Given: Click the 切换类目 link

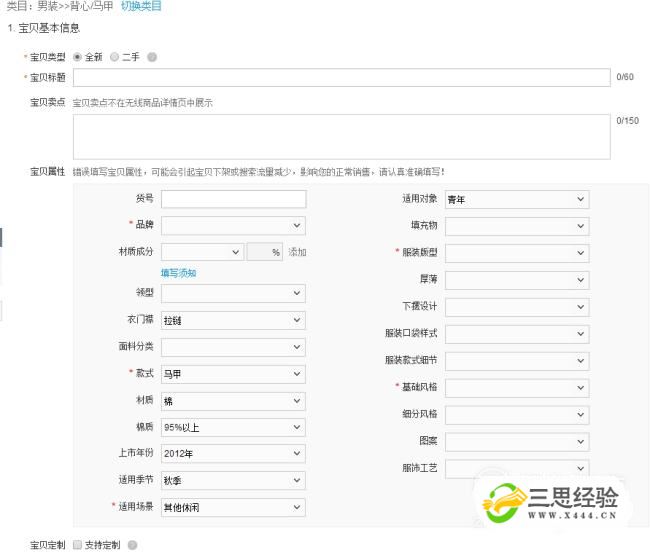Looking at the screenshot, I should [141, 6].
